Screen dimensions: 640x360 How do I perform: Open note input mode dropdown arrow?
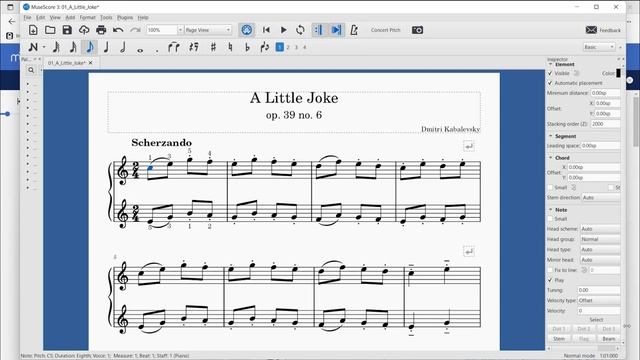click(44, 47)
